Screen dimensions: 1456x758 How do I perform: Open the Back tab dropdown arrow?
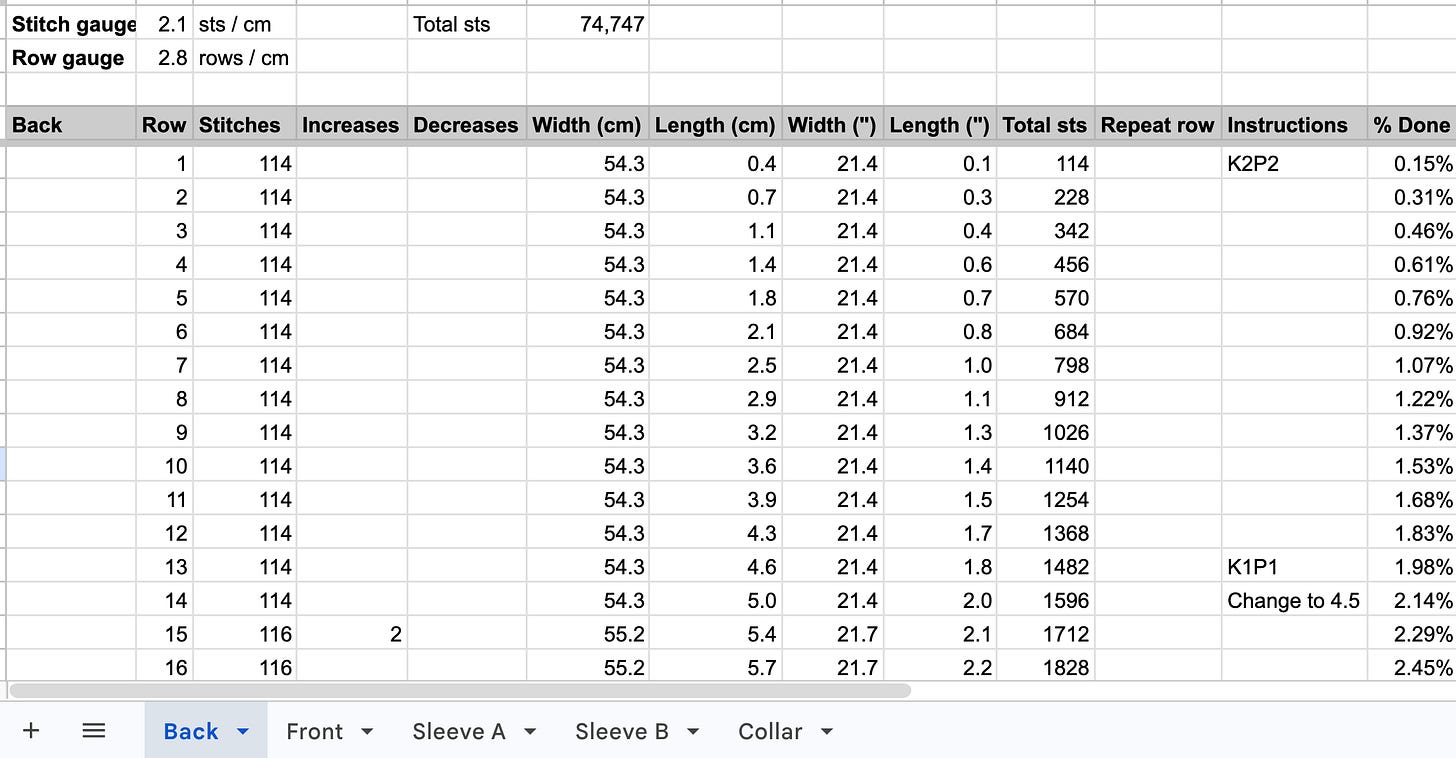click(x=243, y=732)
